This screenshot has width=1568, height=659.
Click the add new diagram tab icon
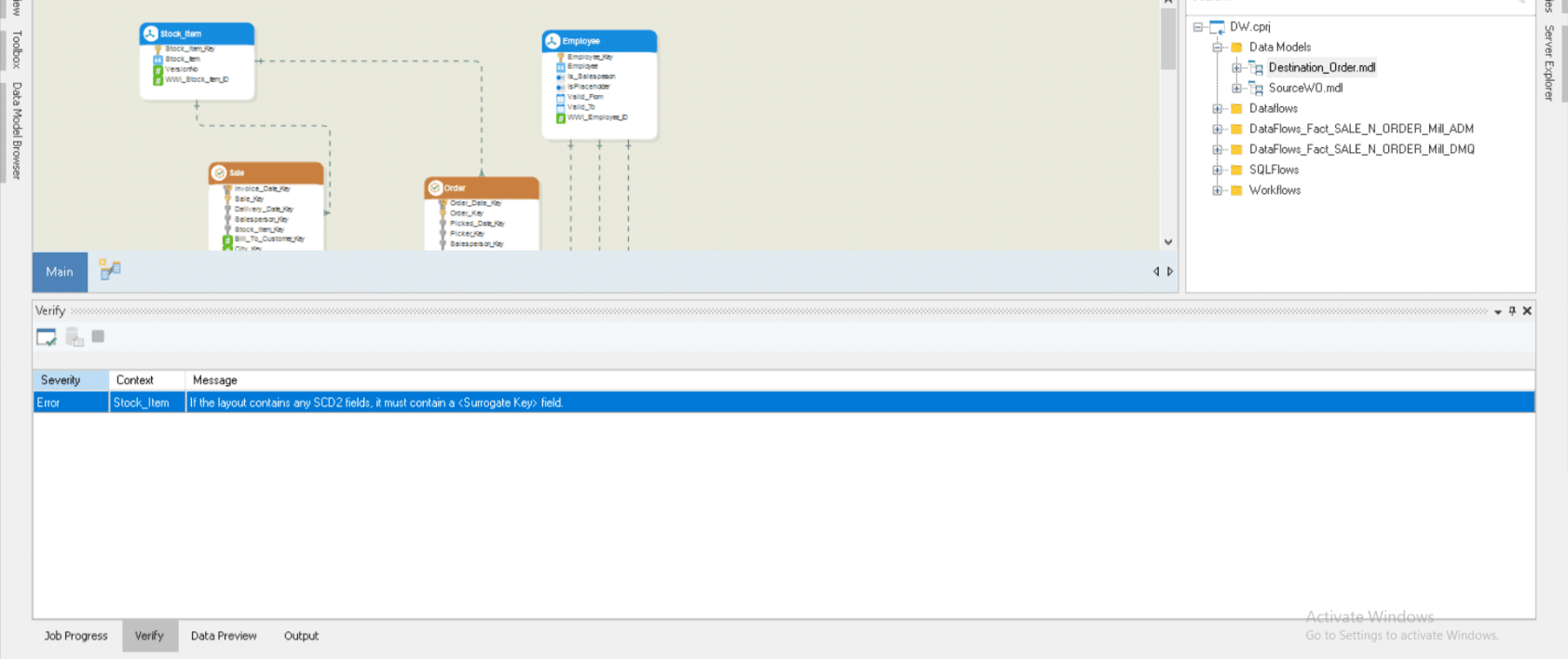(x=110, y=271)
